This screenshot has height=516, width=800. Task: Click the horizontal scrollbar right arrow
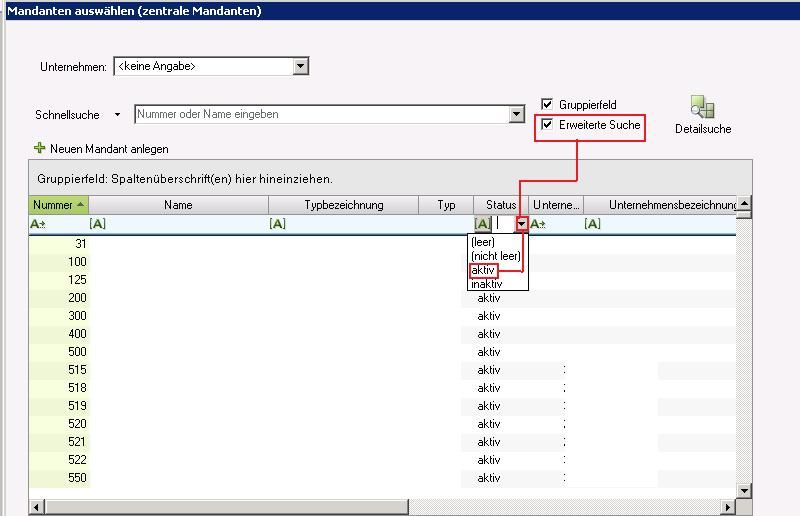728,507
